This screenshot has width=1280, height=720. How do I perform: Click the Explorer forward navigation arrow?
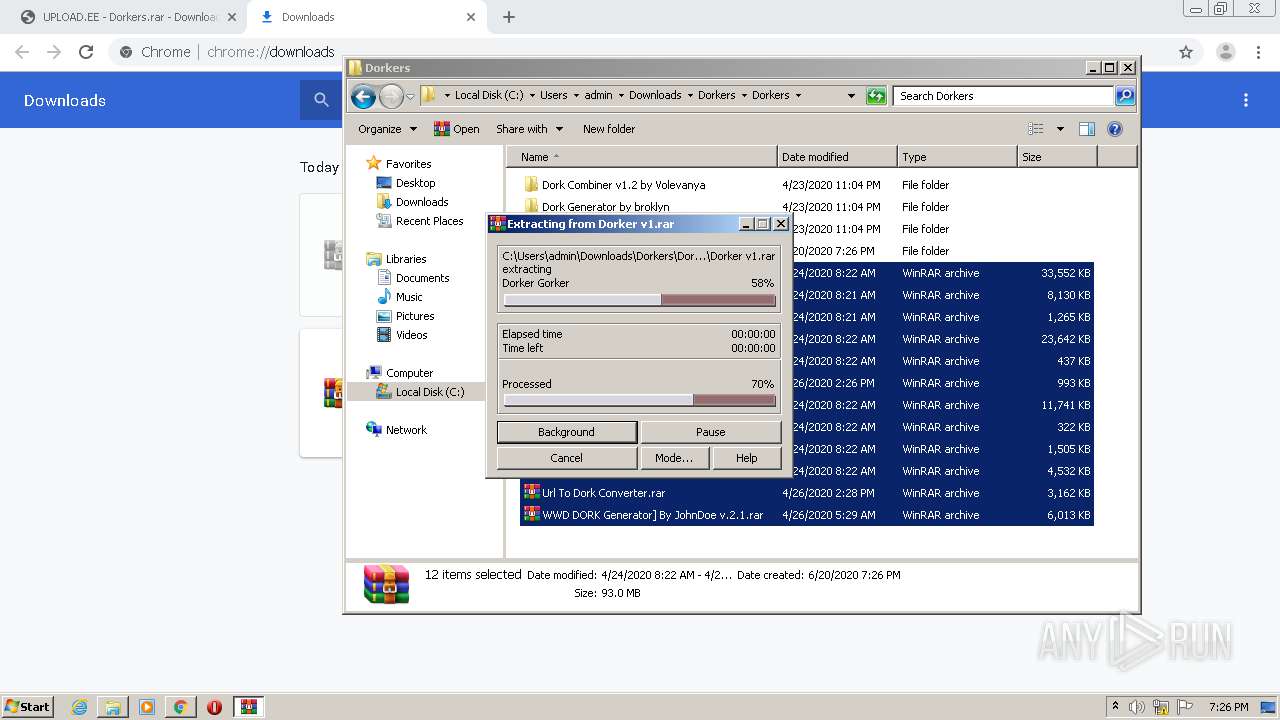391,96
